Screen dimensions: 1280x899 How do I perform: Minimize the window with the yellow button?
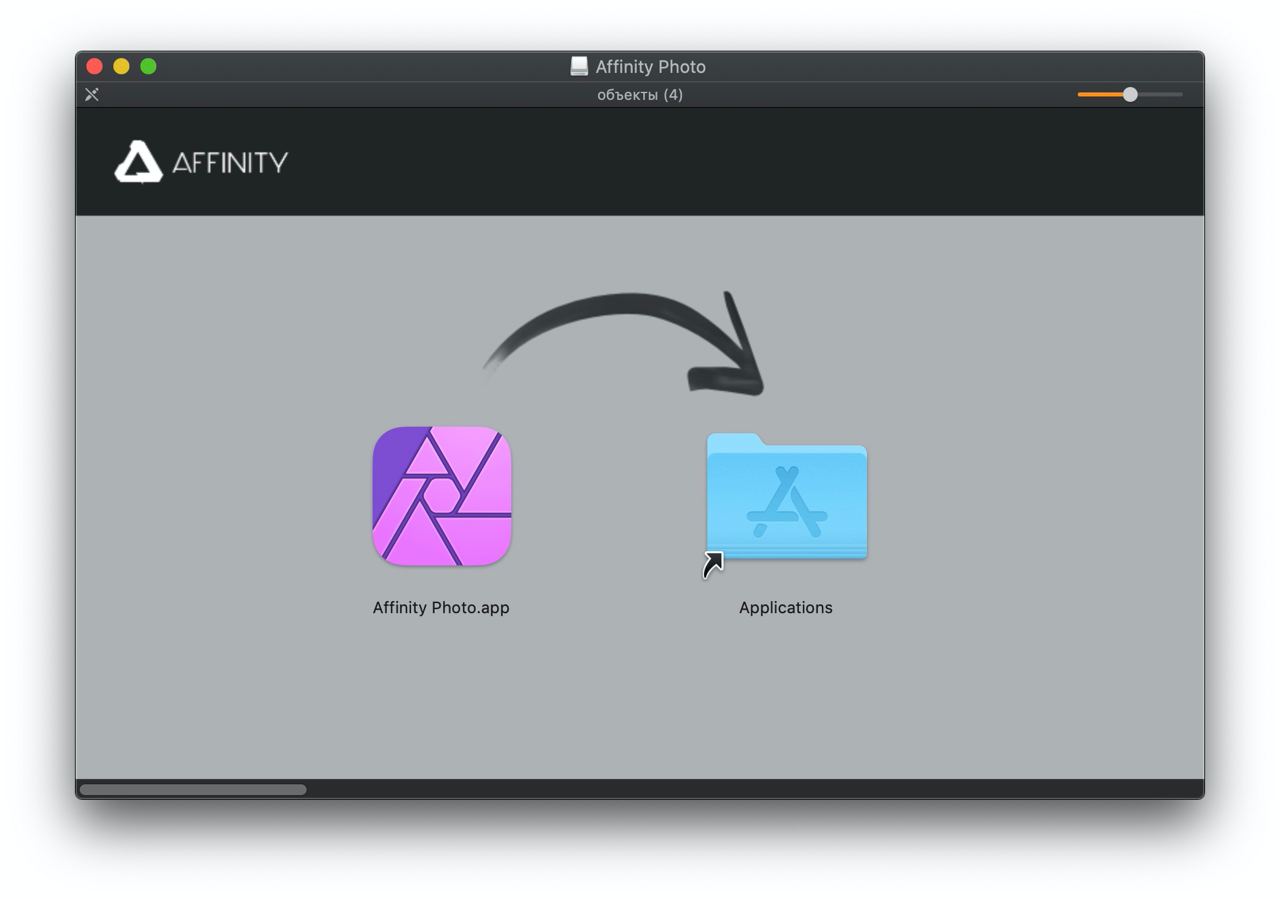coord(121,66)
